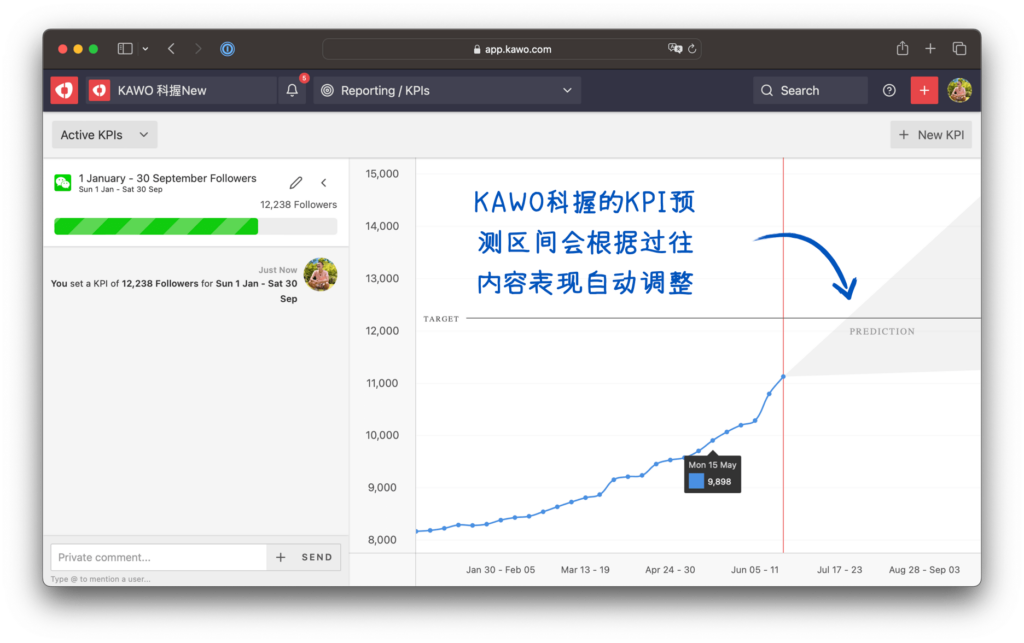
Task: Open KAWO 科握New brand selector
Action: click(182, 90)
